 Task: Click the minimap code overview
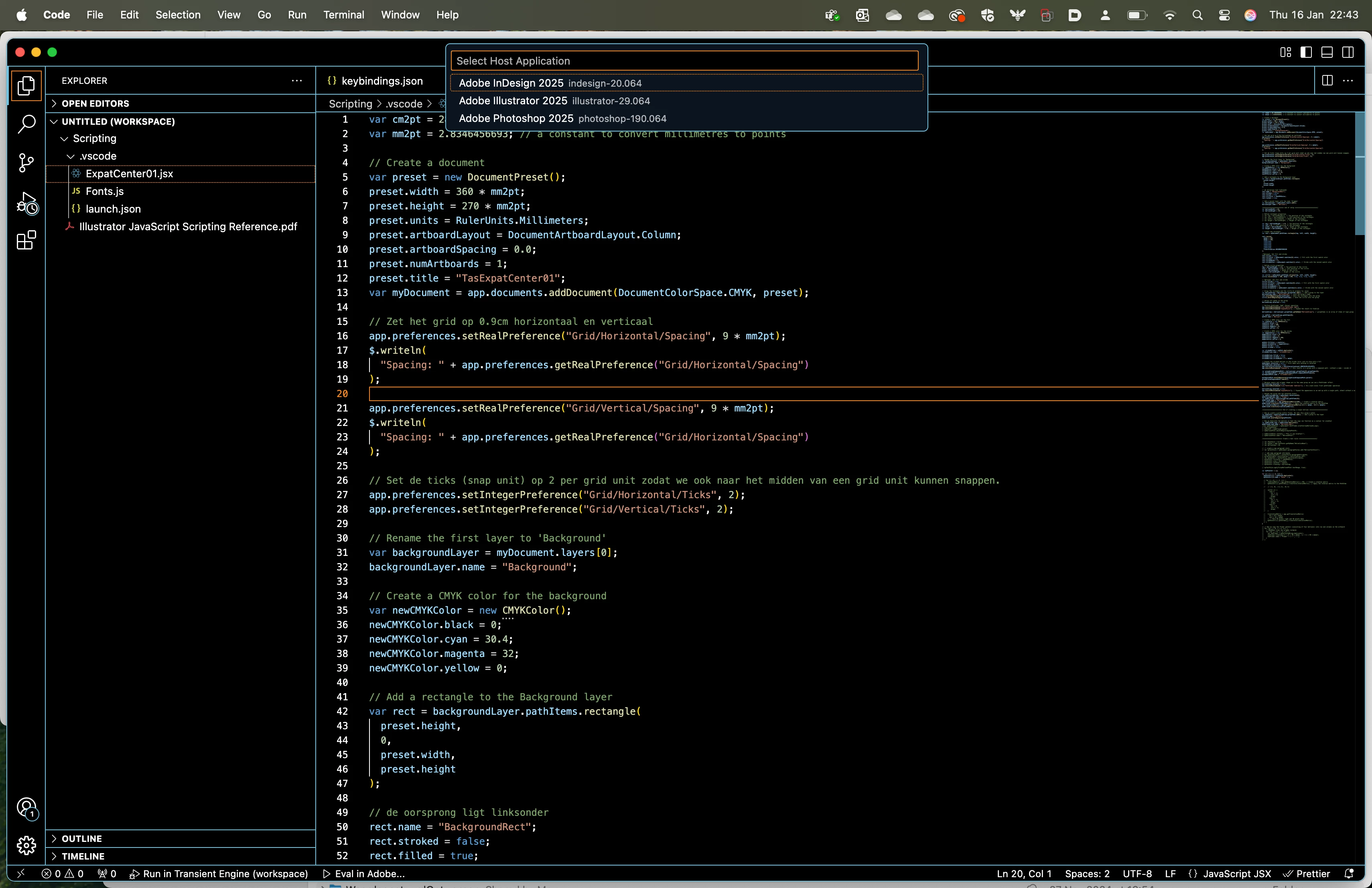tap(1306, 323)
